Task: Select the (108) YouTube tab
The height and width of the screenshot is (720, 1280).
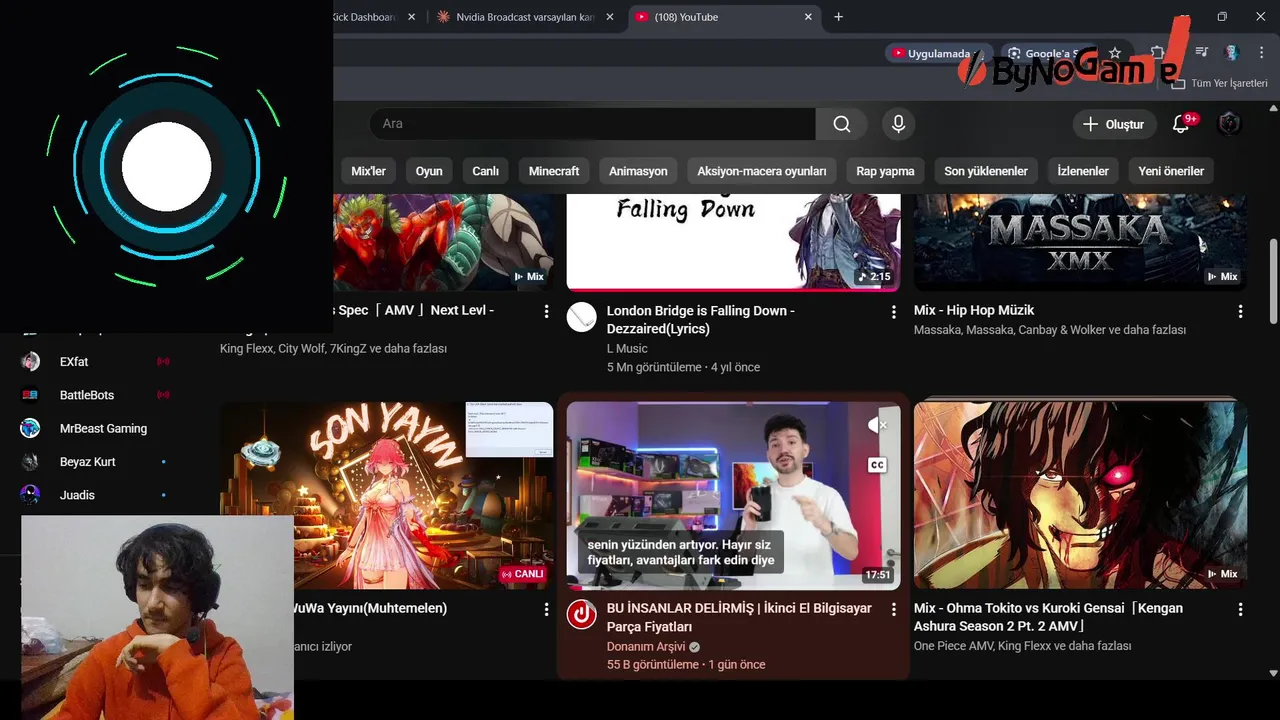Action: (725, 17)
